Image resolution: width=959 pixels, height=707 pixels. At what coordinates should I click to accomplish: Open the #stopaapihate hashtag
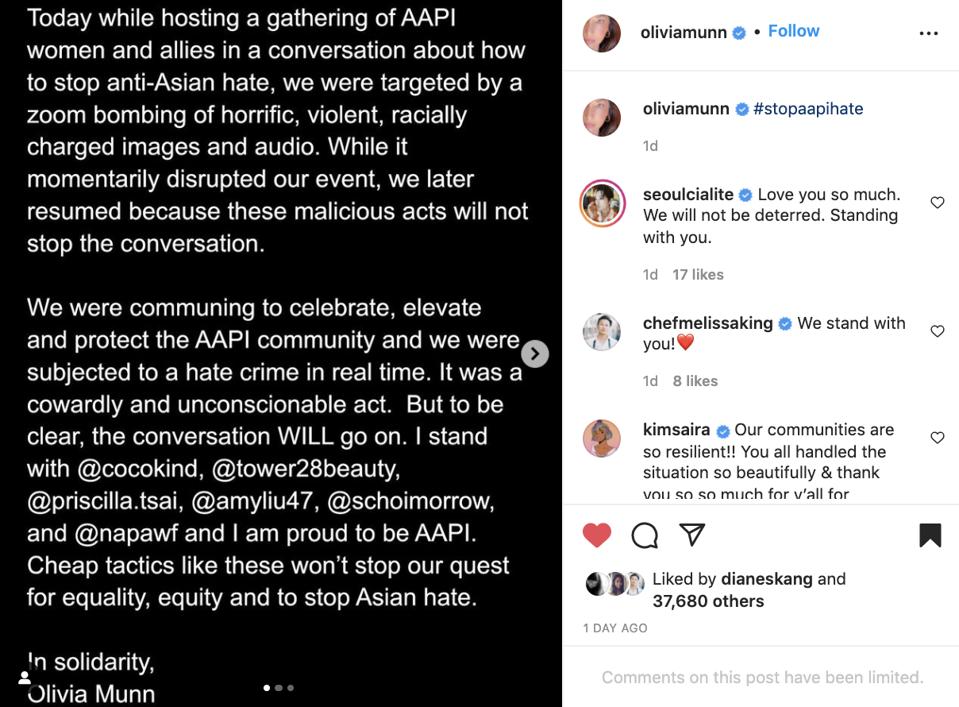point(808,109)
